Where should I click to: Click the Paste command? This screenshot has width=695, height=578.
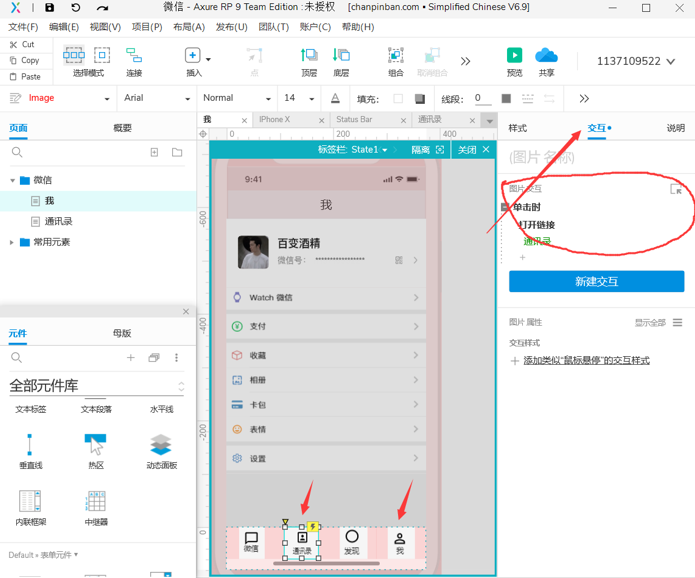click(25, 77)
